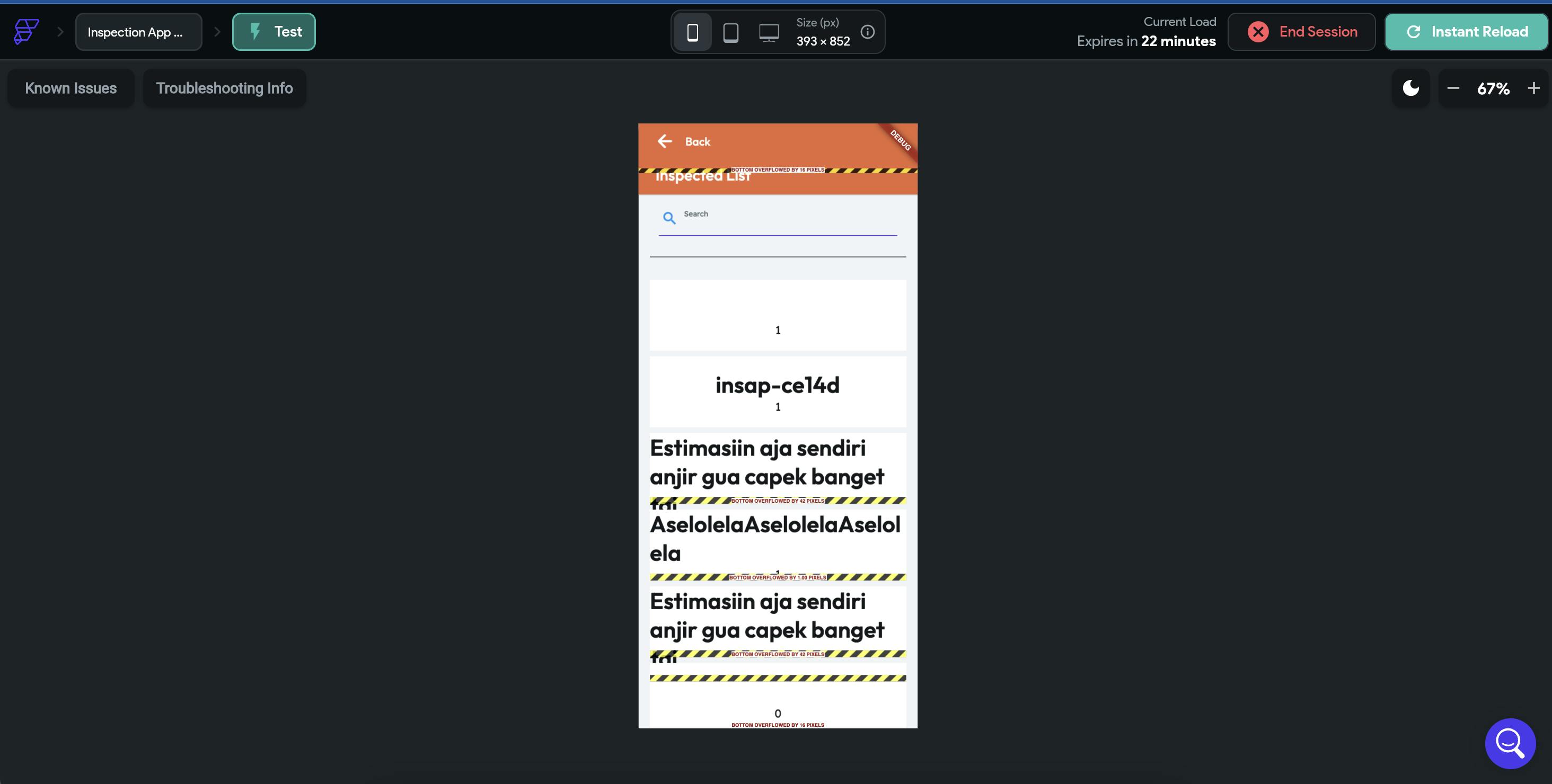
Task: Toggle dark mode moon icon
Action: click(x=1410, y=88)
